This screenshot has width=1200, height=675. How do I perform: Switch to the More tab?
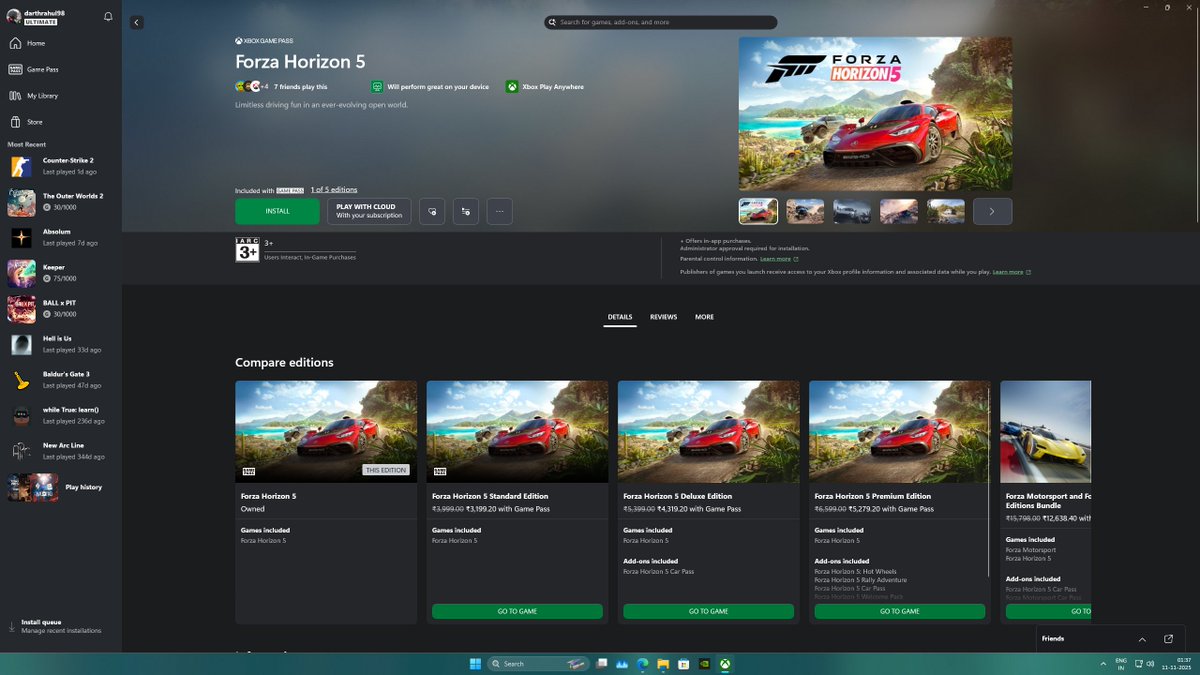tap(704, 317)
